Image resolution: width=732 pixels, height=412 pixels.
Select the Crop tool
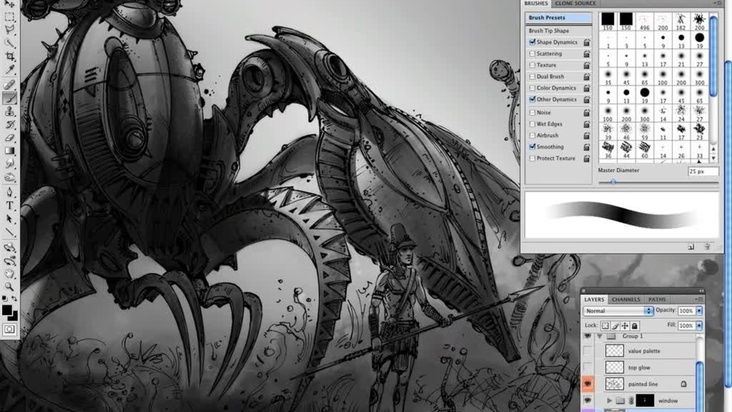click(x=9, y=57)
